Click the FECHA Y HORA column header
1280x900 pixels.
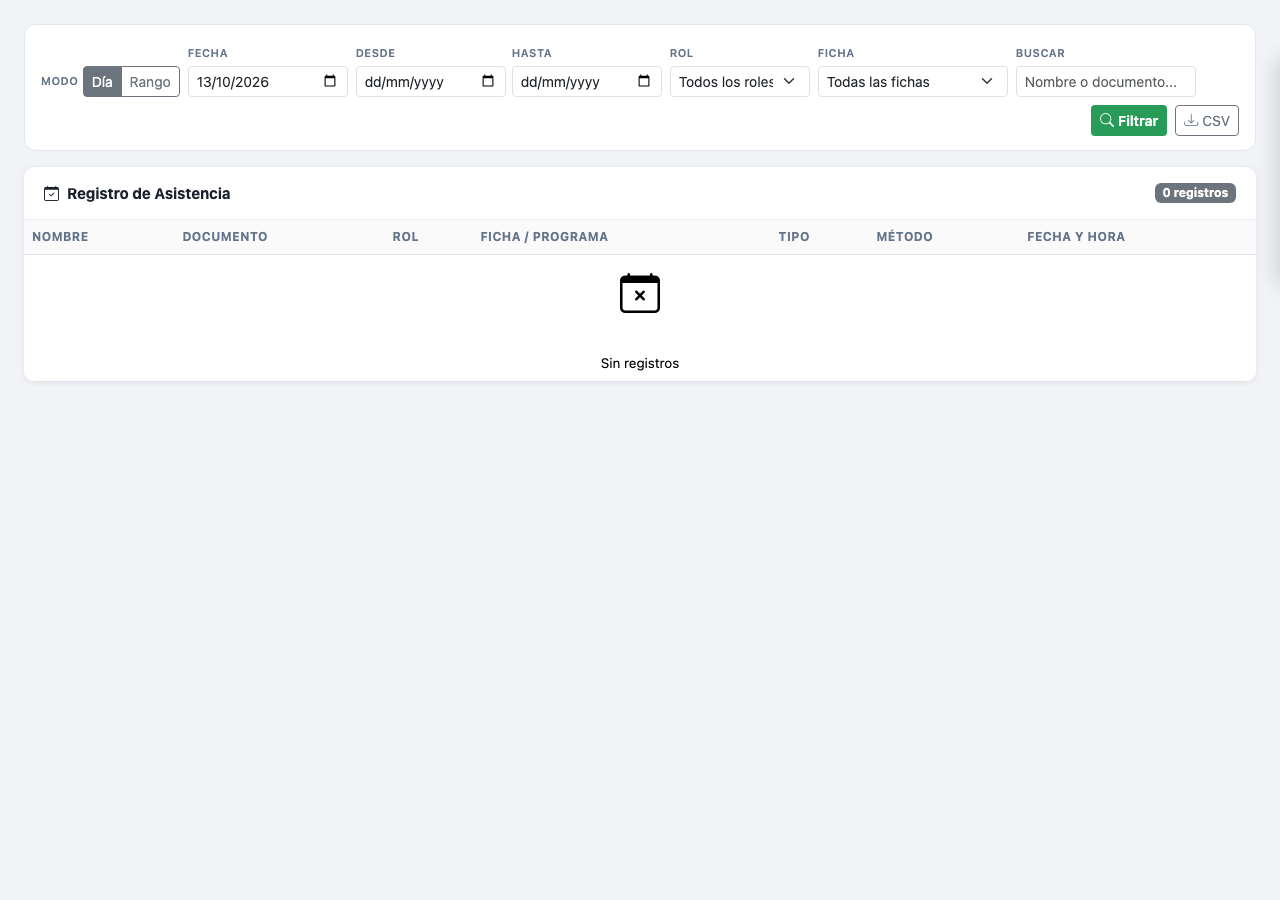pyautogui.click(x=1076, y=237)
